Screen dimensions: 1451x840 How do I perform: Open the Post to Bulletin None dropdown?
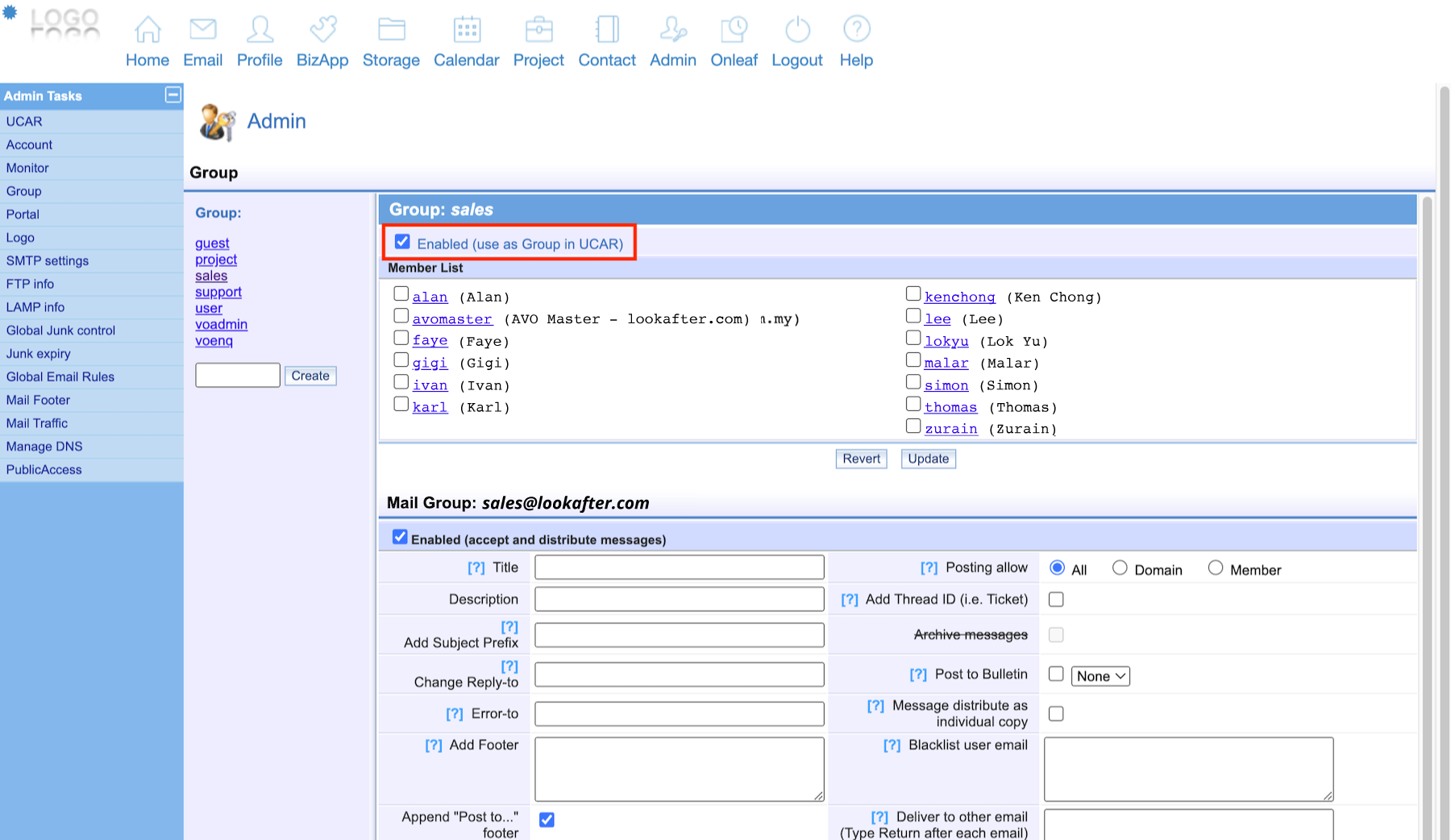tap(1100, 676)
